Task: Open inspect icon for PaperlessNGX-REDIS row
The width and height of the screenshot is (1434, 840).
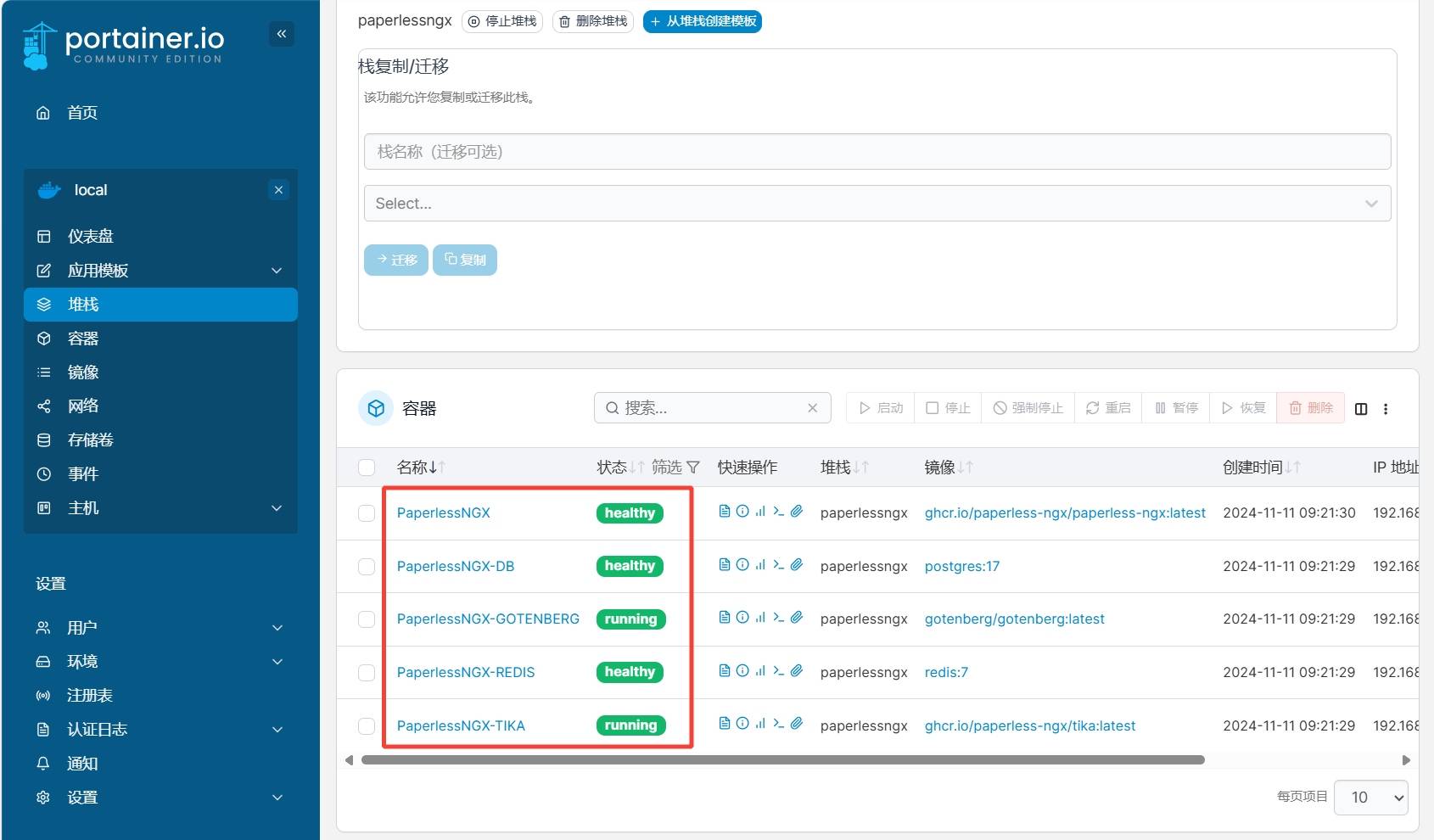Action: [x=742, y=671]
